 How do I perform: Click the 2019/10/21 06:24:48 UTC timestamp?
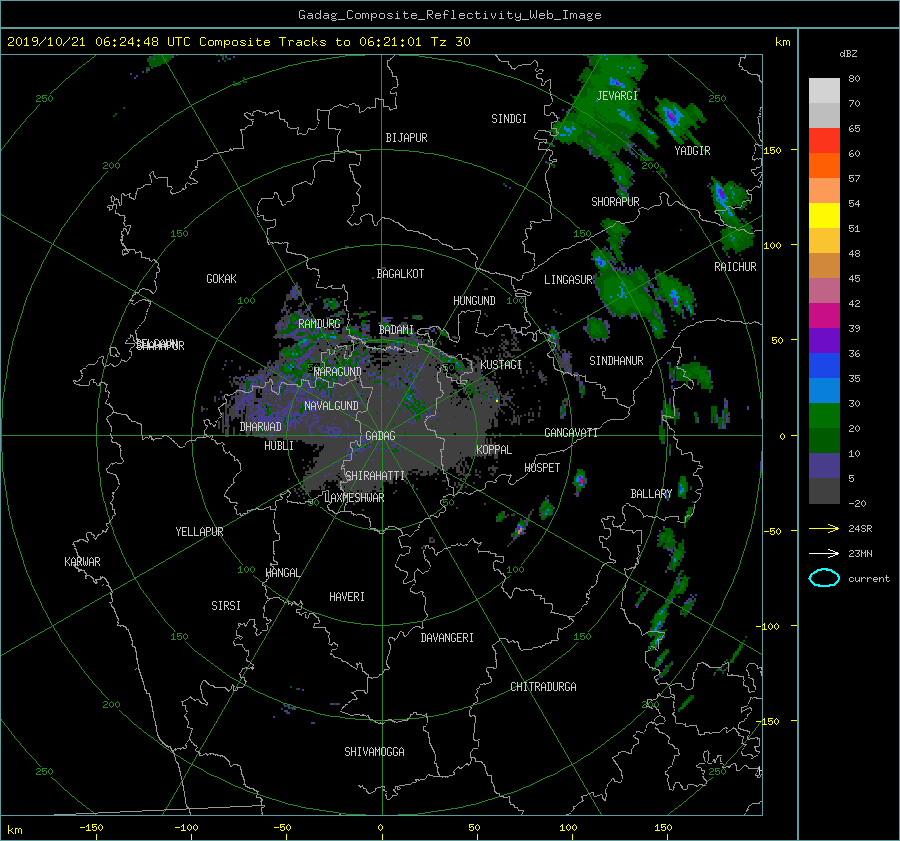99,42
